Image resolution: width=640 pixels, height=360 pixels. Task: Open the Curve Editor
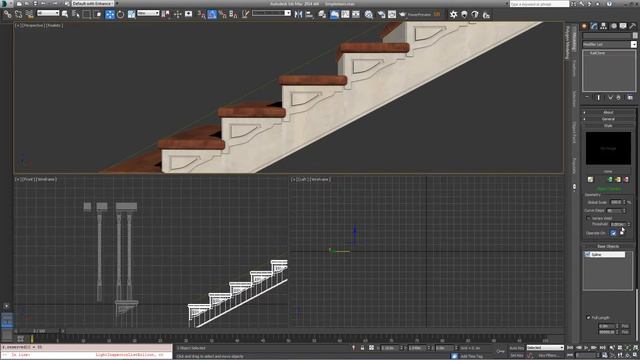tap(345, 14)
